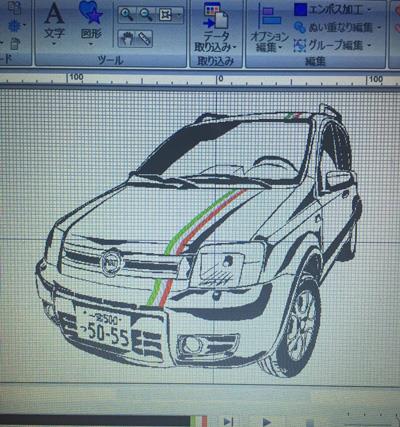Click the オプション編集 icon
Viewport: 400px width, 427px height.
(269, 16)
